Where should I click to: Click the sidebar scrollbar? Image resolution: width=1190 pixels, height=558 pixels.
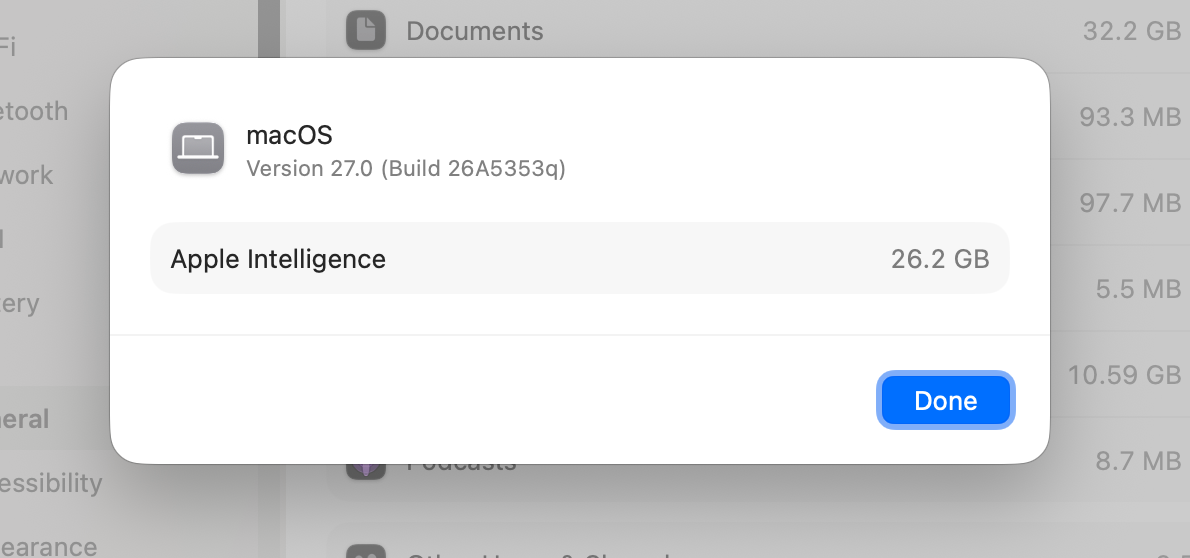click(x=269, y=30)
